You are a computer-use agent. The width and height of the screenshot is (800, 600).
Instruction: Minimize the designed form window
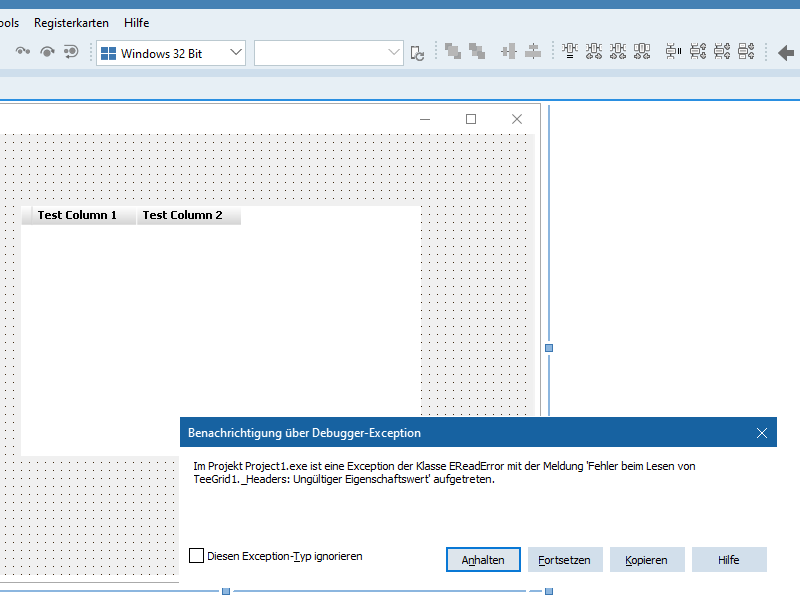click(425, 119)
